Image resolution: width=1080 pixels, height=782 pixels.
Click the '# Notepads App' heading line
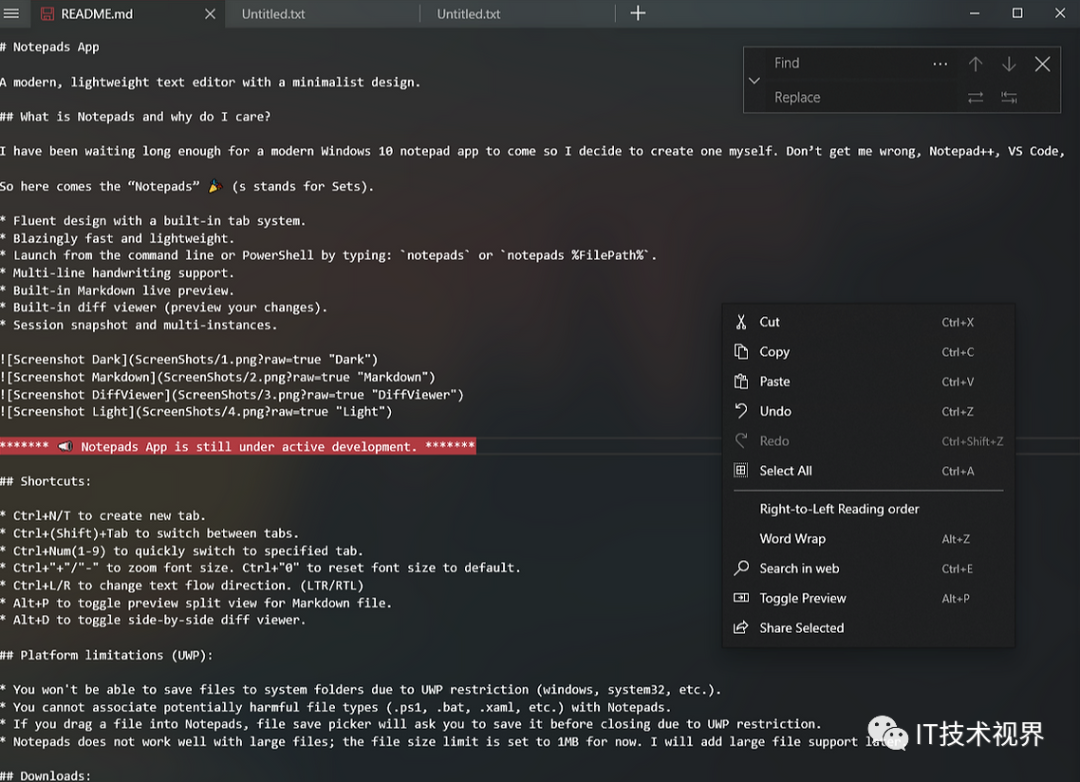[50, 47]
